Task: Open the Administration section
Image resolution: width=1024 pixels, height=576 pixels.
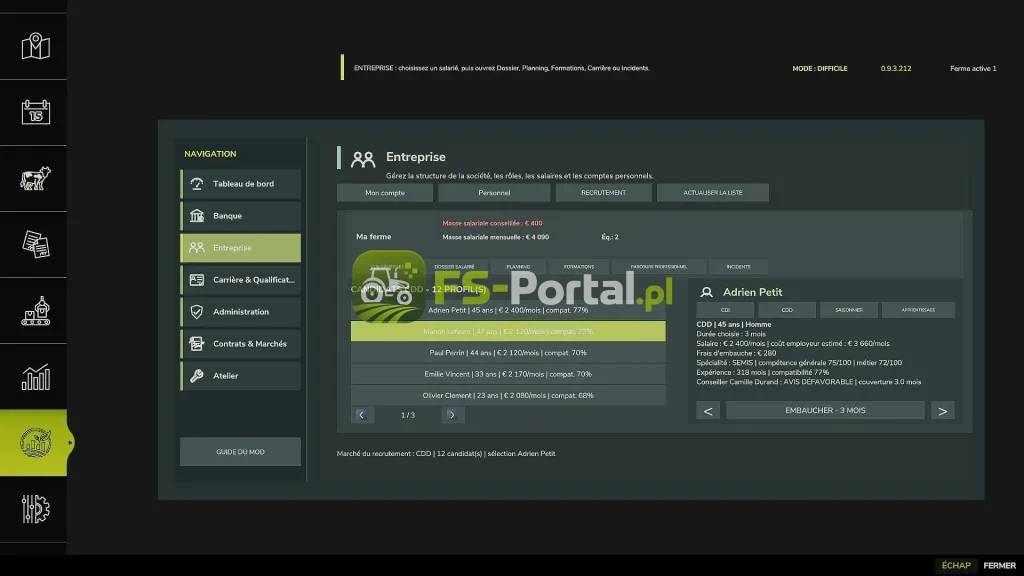Action: [240, 312]
